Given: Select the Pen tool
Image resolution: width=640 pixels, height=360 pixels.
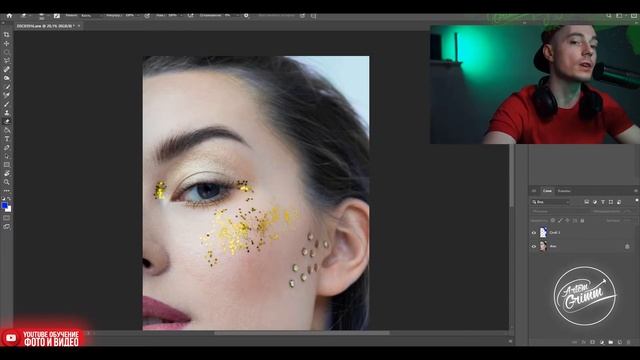Looking at the screenshot, I should point(7,148).
